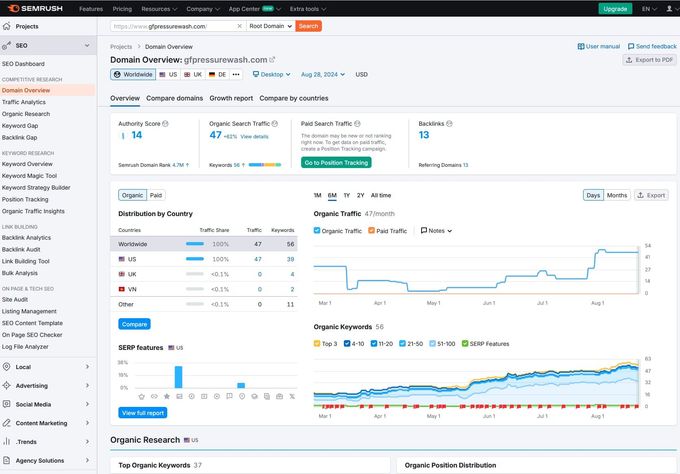Click the Local location pin icon

click(7, 366)
